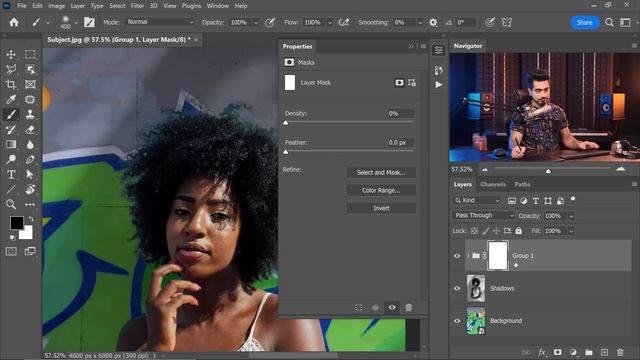
Task: Open the Layer menu
Action: (78, 6)
